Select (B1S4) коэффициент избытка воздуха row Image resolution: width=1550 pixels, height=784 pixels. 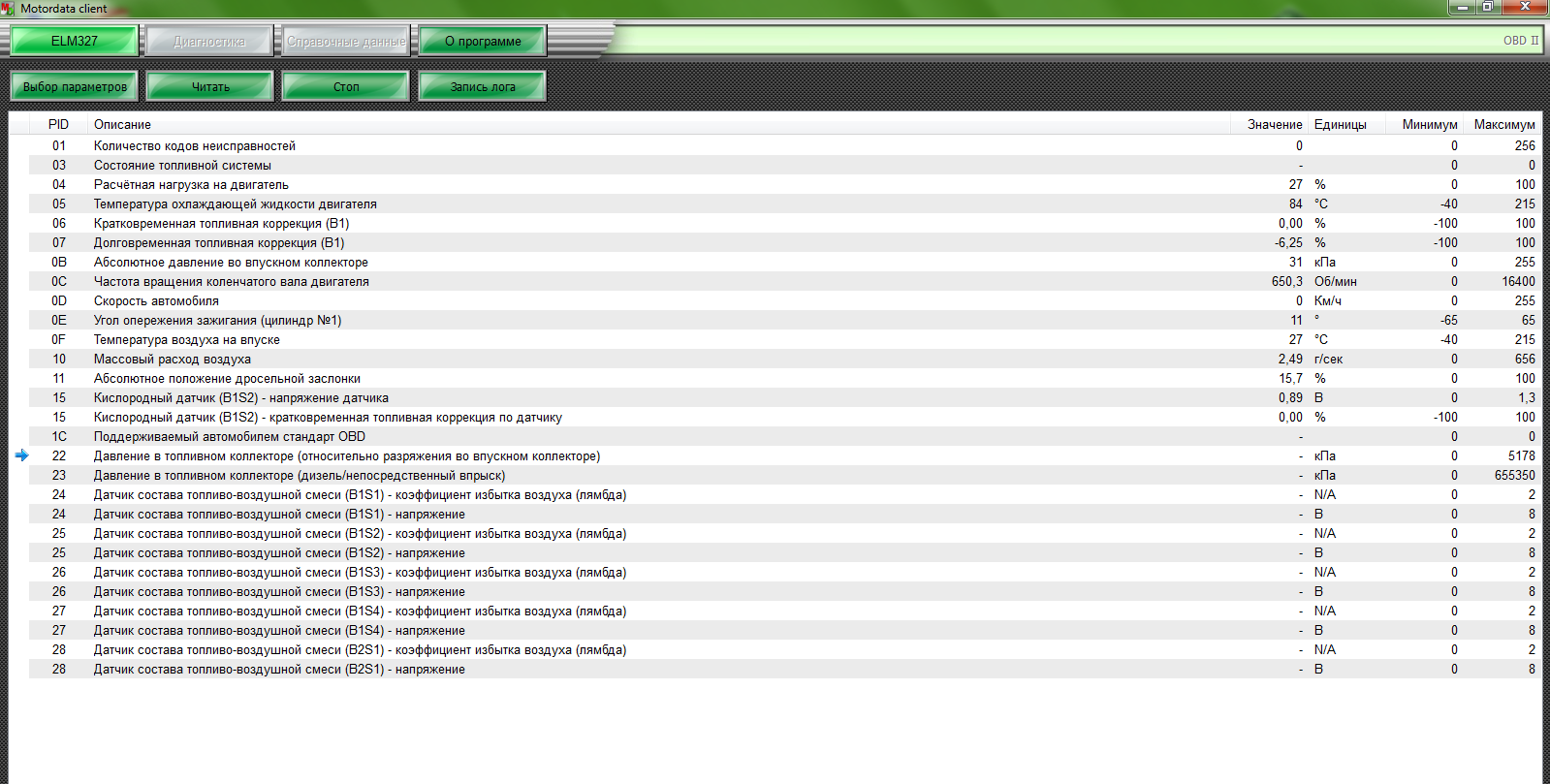785,611
